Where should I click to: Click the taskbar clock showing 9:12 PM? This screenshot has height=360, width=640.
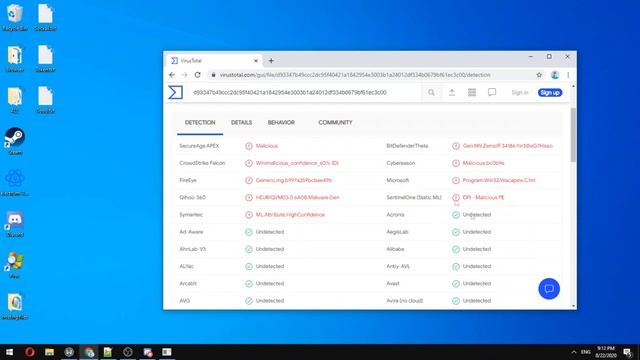(x=606, y=352)
